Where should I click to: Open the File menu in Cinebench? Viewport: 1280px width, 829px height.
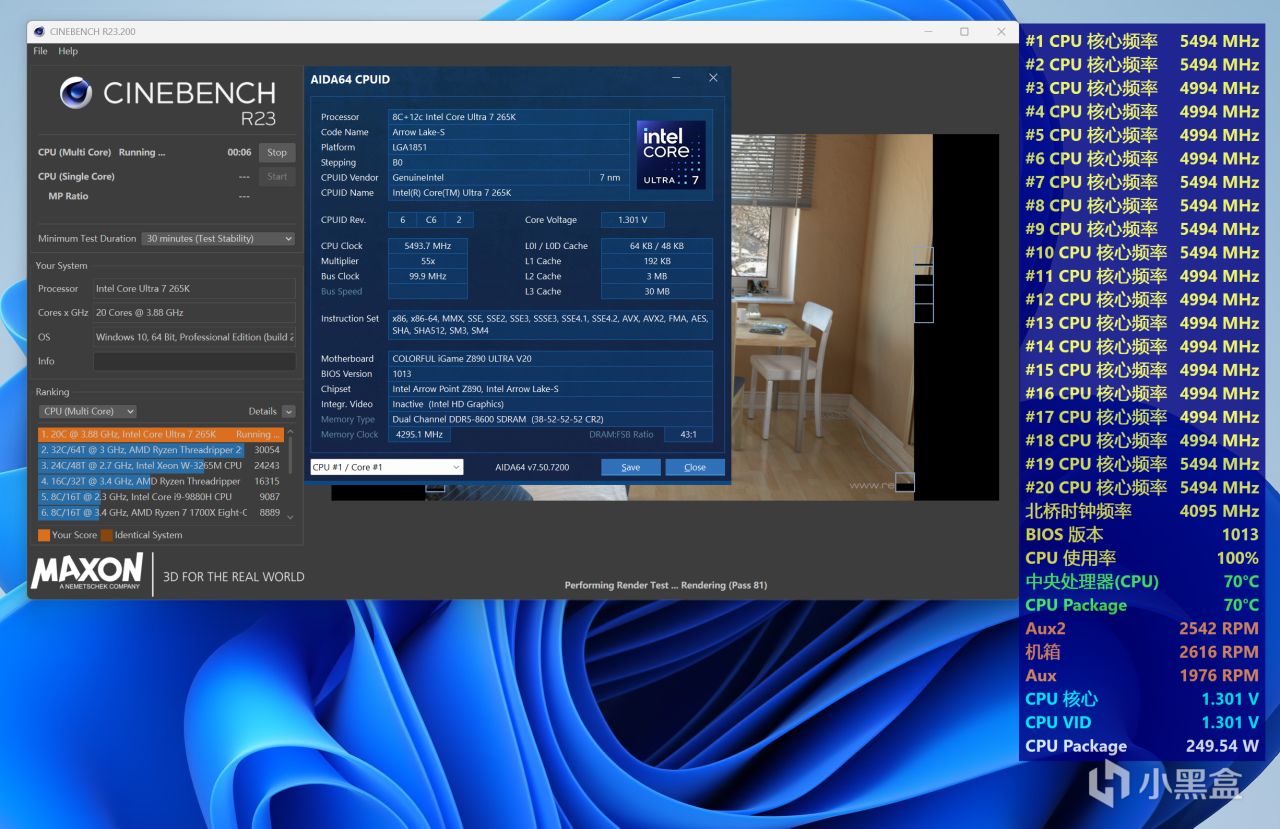[x=40, y=51]
